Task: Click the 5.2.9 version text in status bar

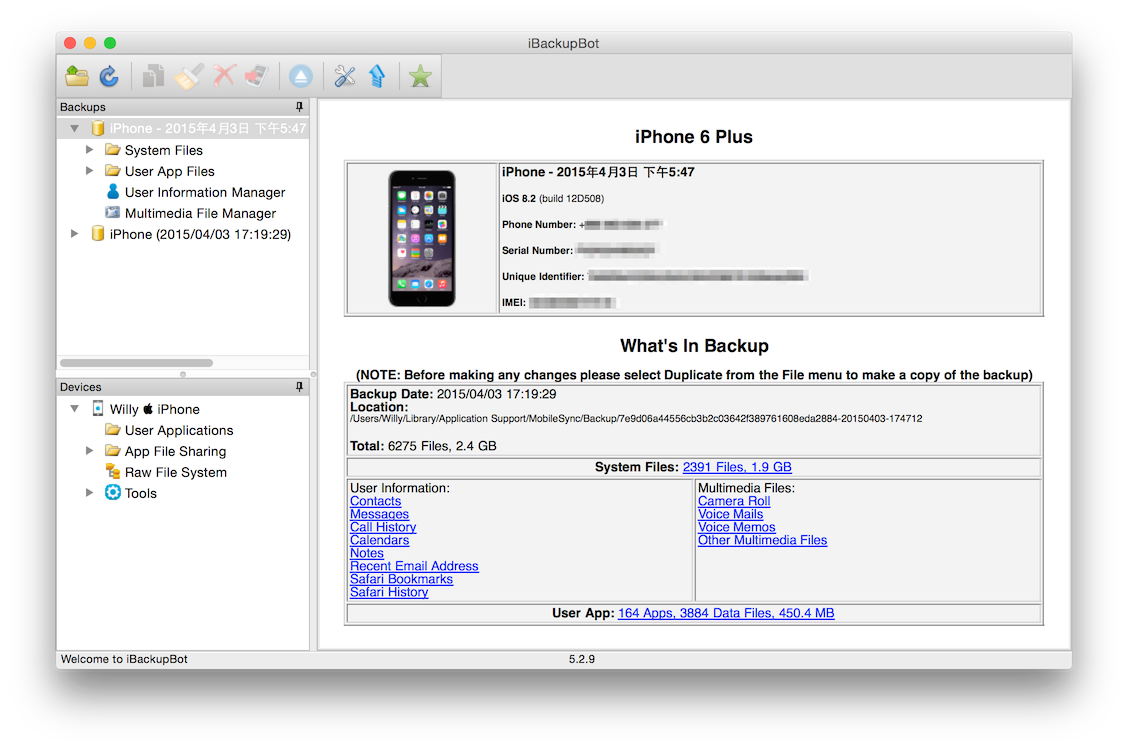Action: pyautogui.click(x=581, y=658)
